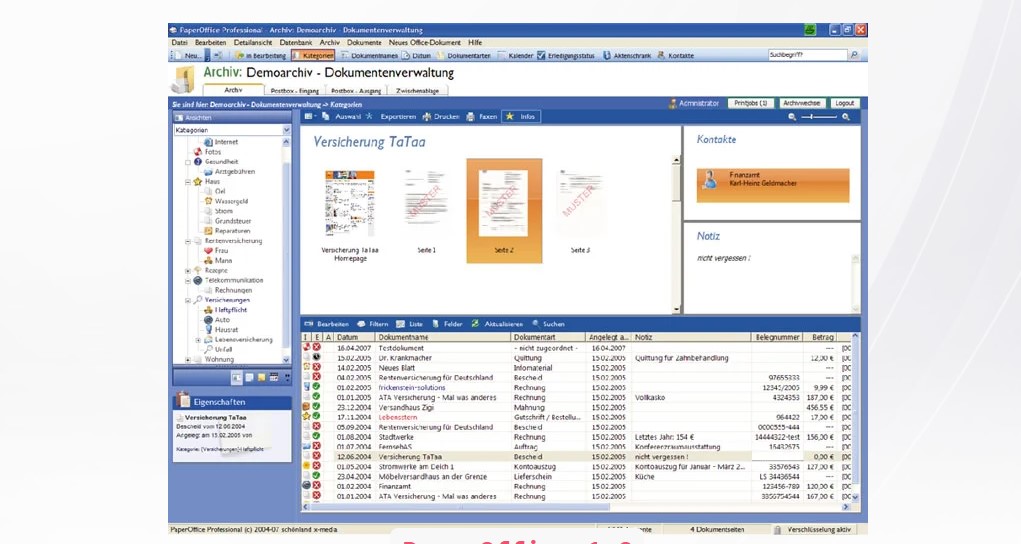Click the Dokumentarten toolbar button
Screen dimensions: 1021x544
(x=463, y=55)
